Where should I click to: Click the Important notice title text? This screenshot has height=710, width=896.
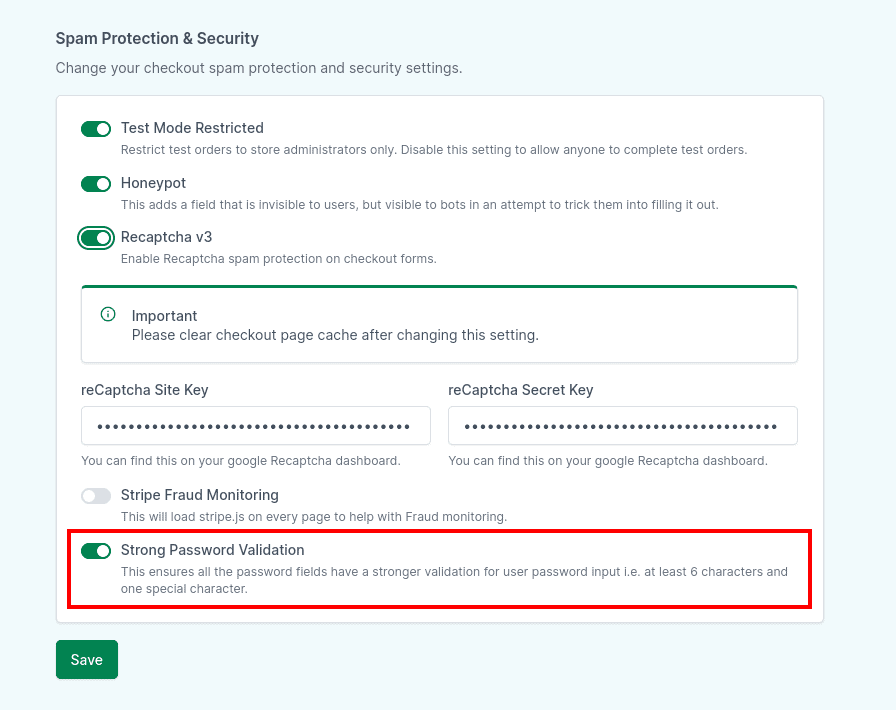[x=164, y=316]
